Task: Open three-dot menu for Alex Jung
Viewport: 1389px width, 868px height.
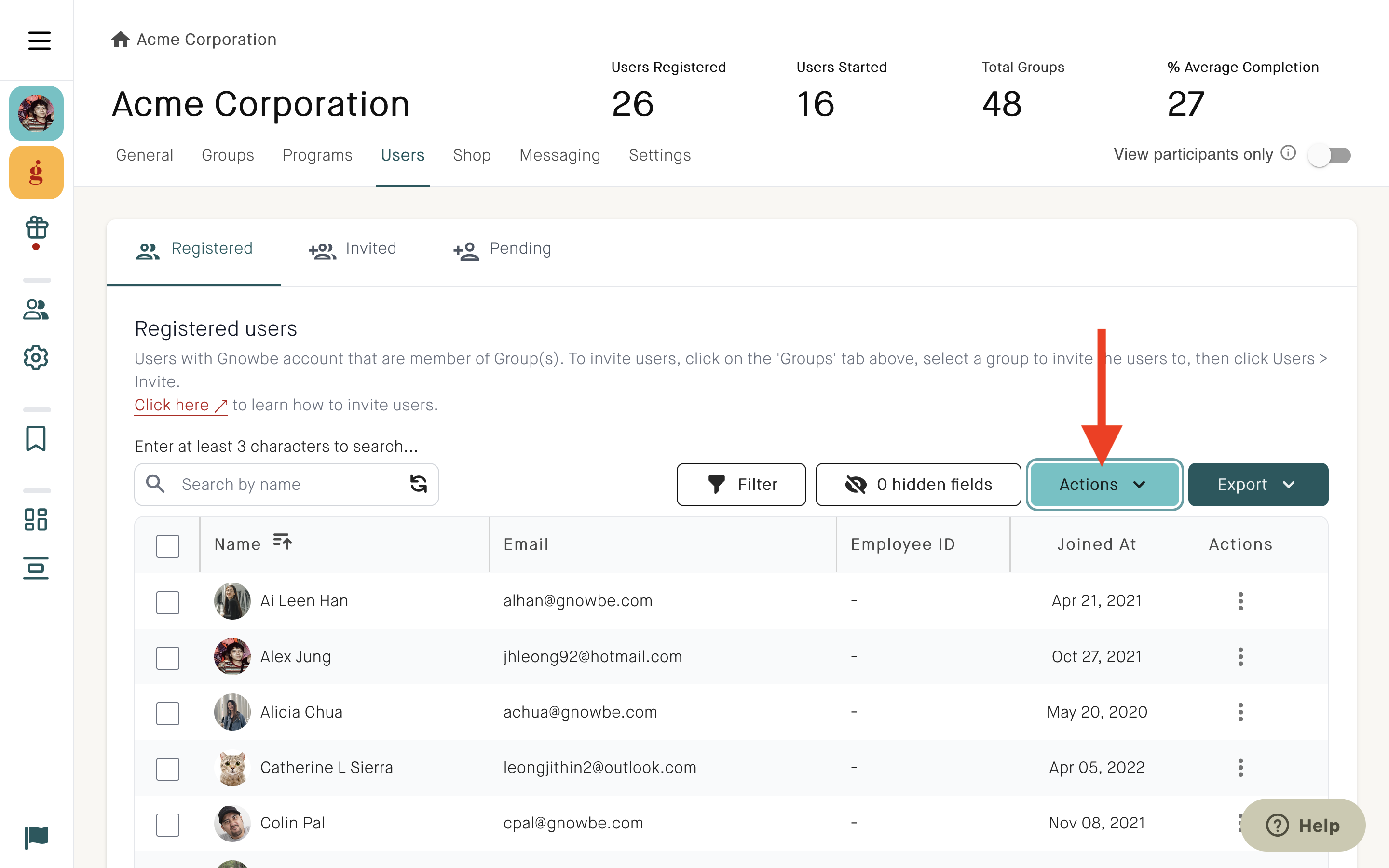Action: 1240,657
